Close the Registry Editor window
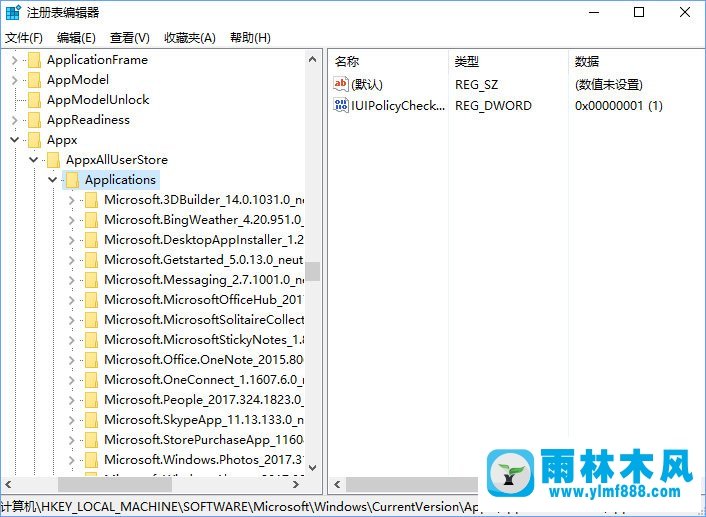The image size is (706, 517). coord(684,12)
